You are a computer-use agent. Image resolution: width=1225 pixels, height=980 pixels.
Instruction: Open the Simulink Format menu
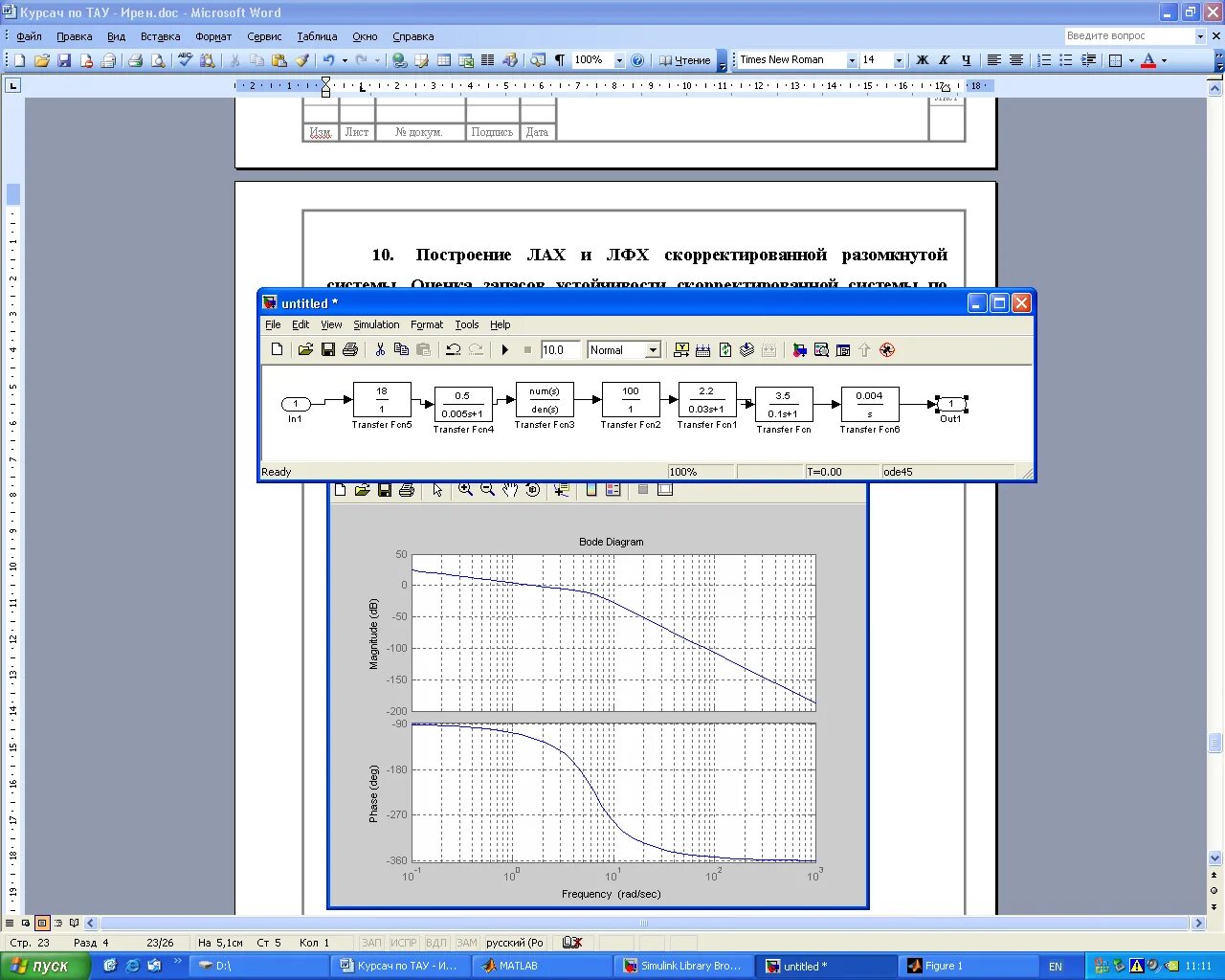(427, 325)
